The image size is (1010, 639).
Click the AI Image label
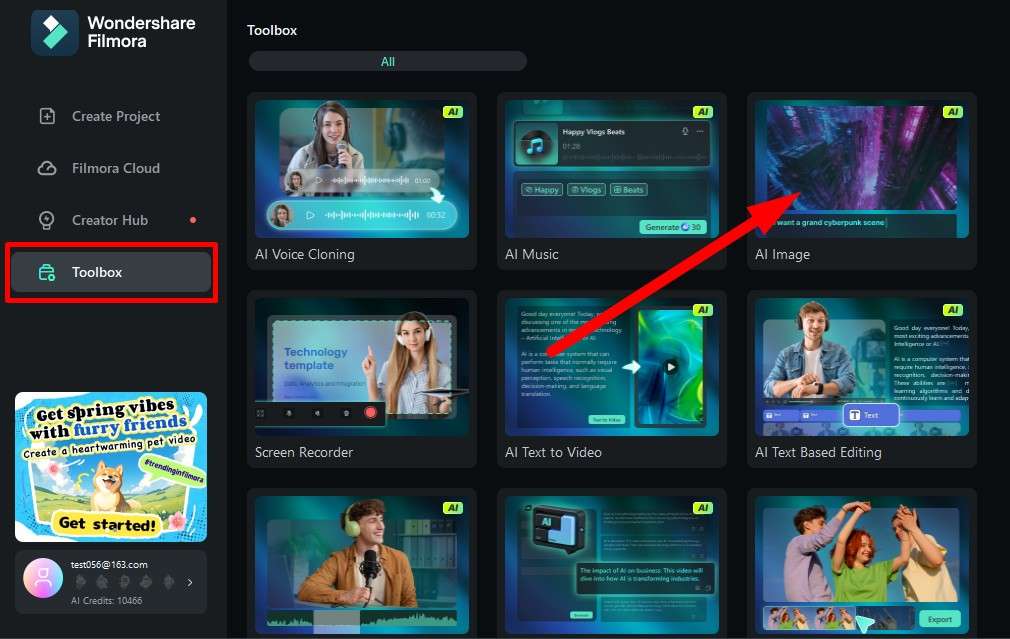click(783, 254)
